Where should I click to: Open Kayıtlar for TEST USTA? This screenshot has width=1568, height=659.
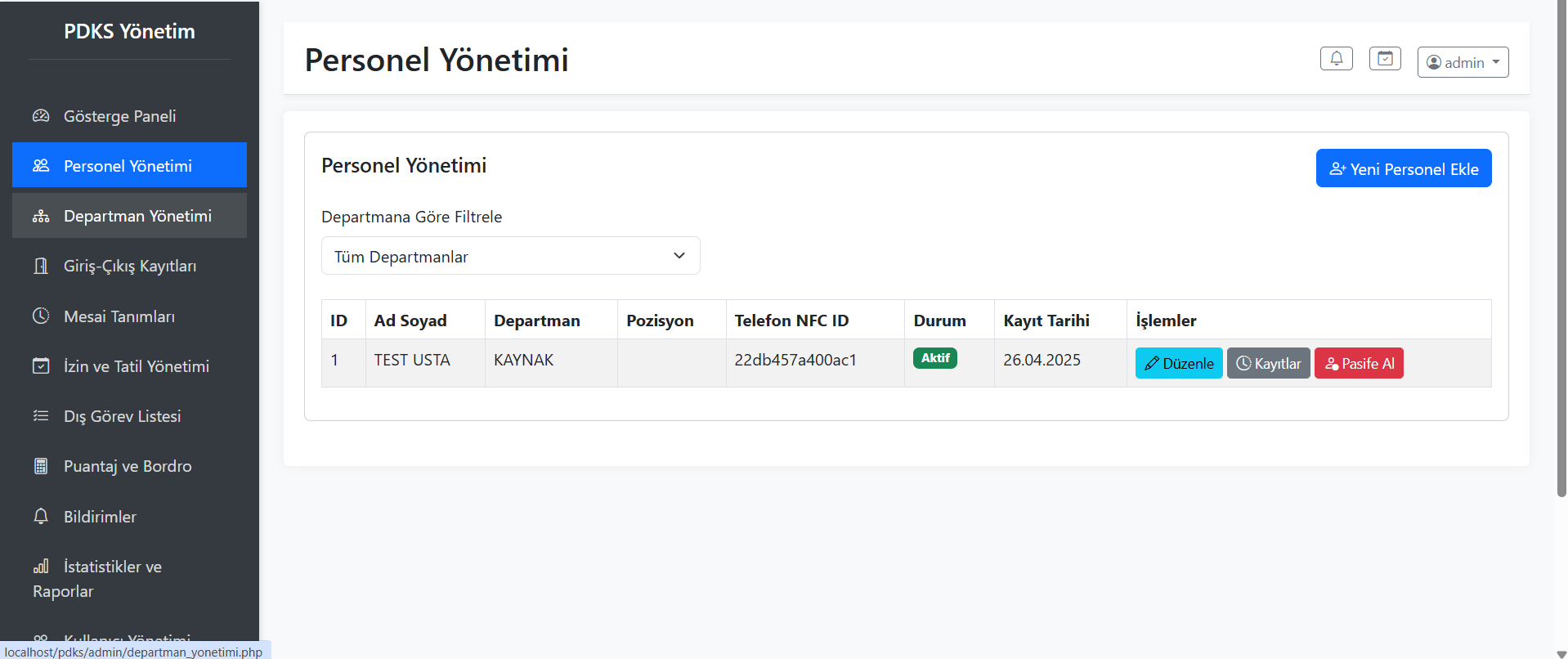point(1268,364)
